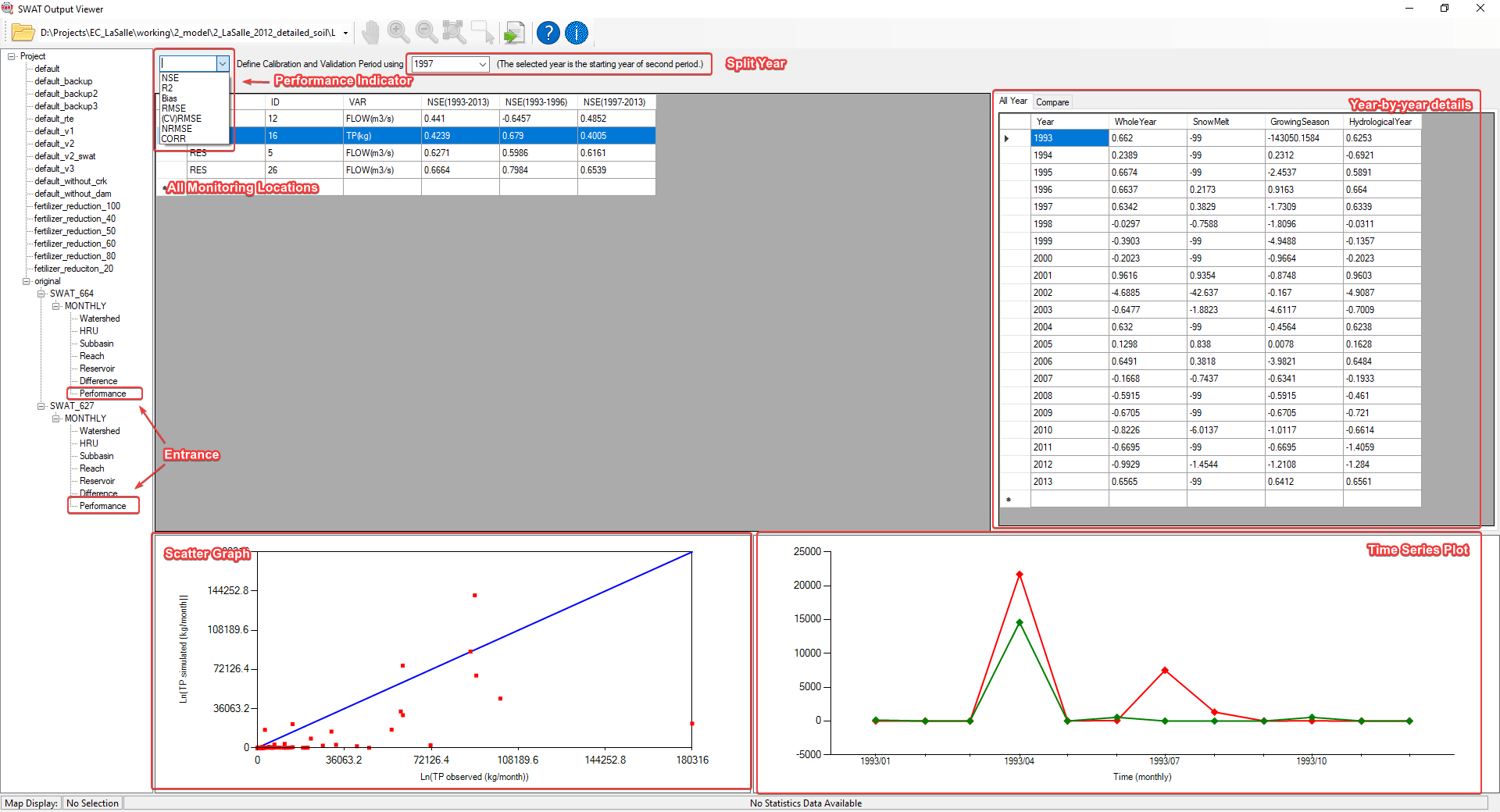Collapse the original scenario node

[x=26, y=281]
